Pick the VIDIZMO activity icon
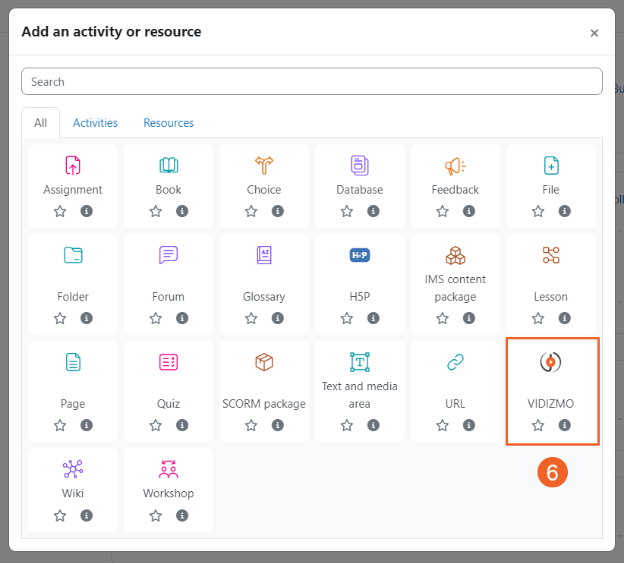The width and height of the screenshot is (624, 564). (x=550, y=363)
